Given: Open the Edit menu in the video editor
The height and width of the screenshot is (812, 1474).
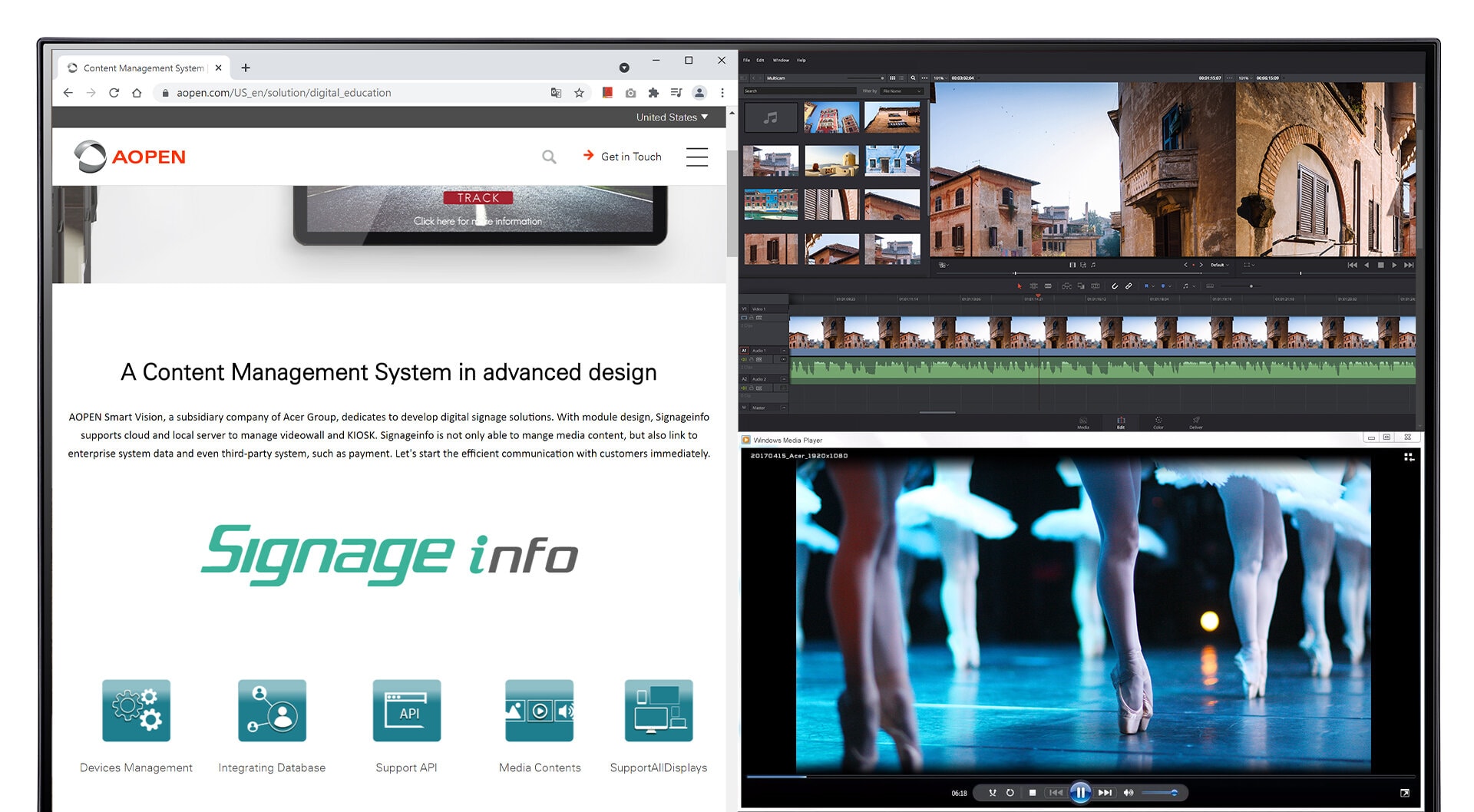Looking at the screenshot, I should coord(760,60).
